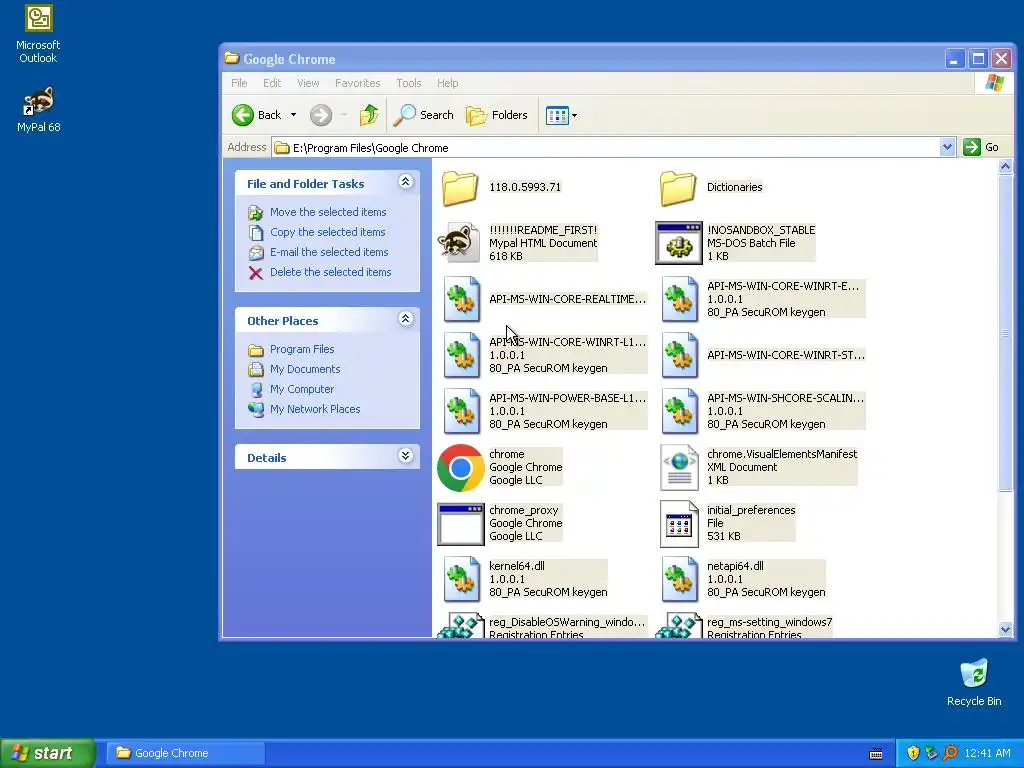Select the chrome_proxy application icon

[x=460, y=524]
